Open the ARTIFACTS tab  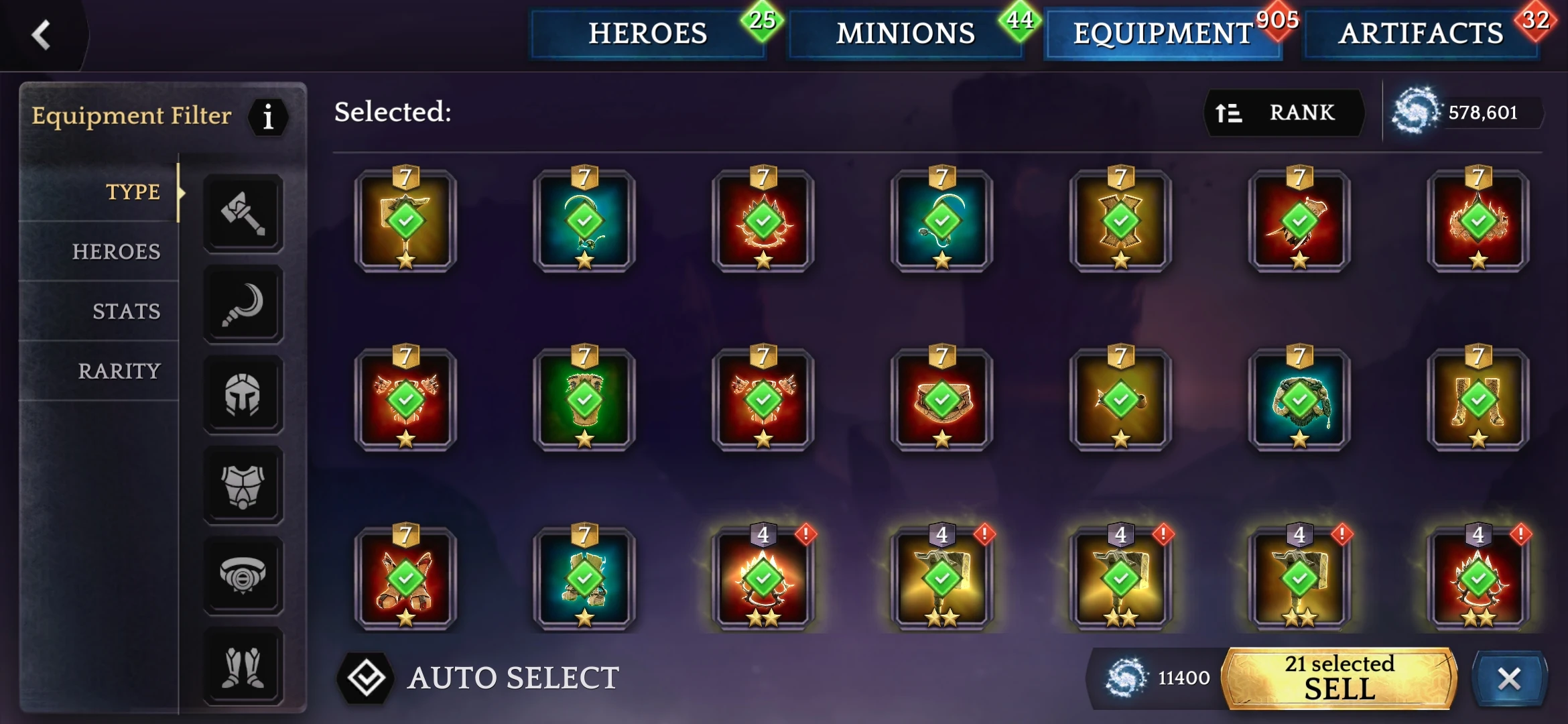tap(1421, 34)
